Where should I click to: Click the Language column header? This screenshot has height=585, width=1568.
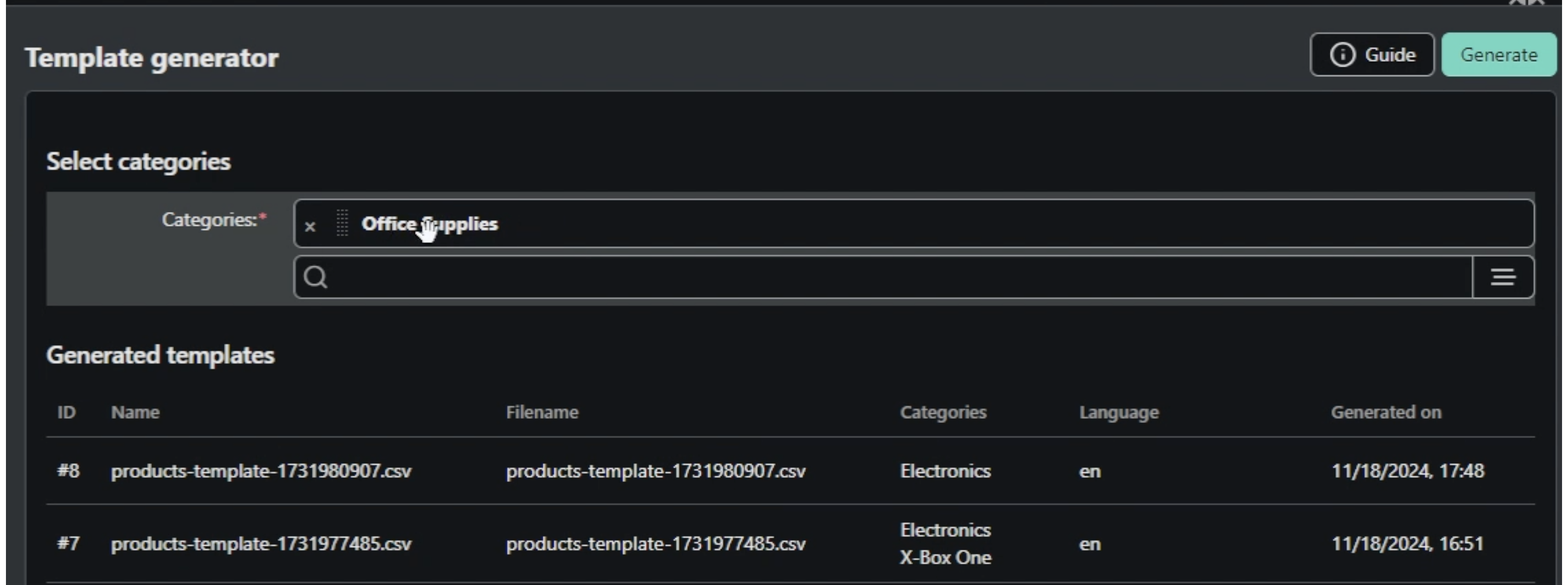[1119, 412]
